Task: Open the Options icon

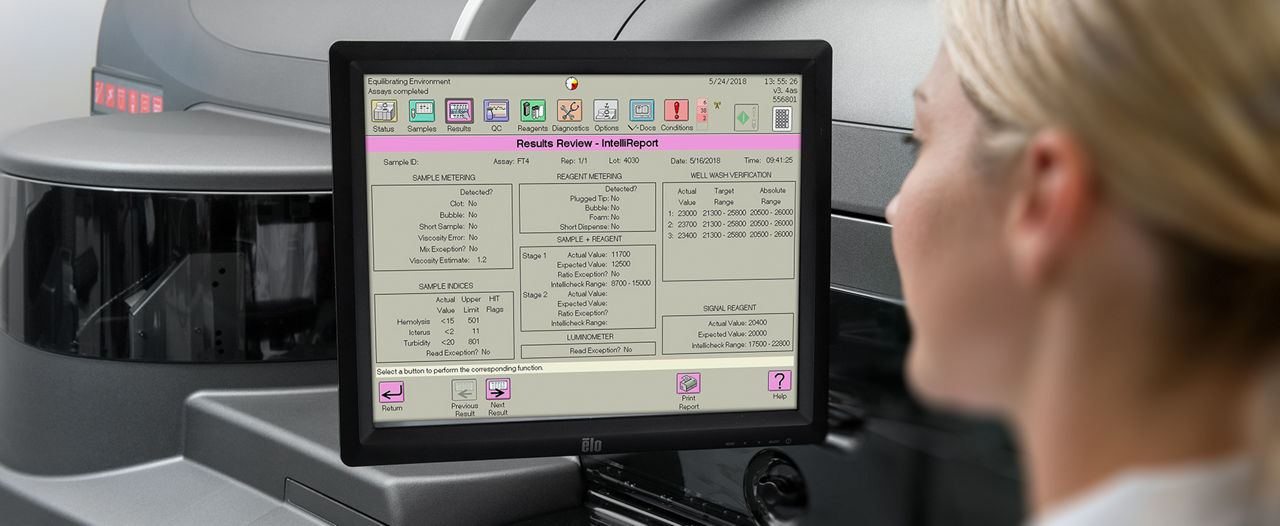Action: 606,111
